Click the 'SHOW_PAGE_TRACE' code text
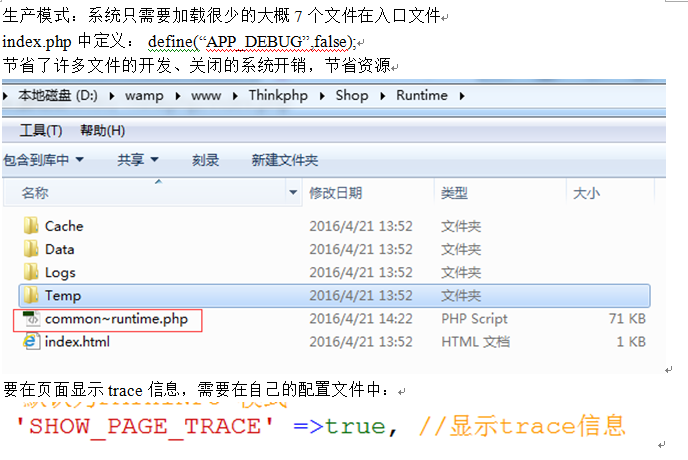Screen dimensions: 688x460 144,427
